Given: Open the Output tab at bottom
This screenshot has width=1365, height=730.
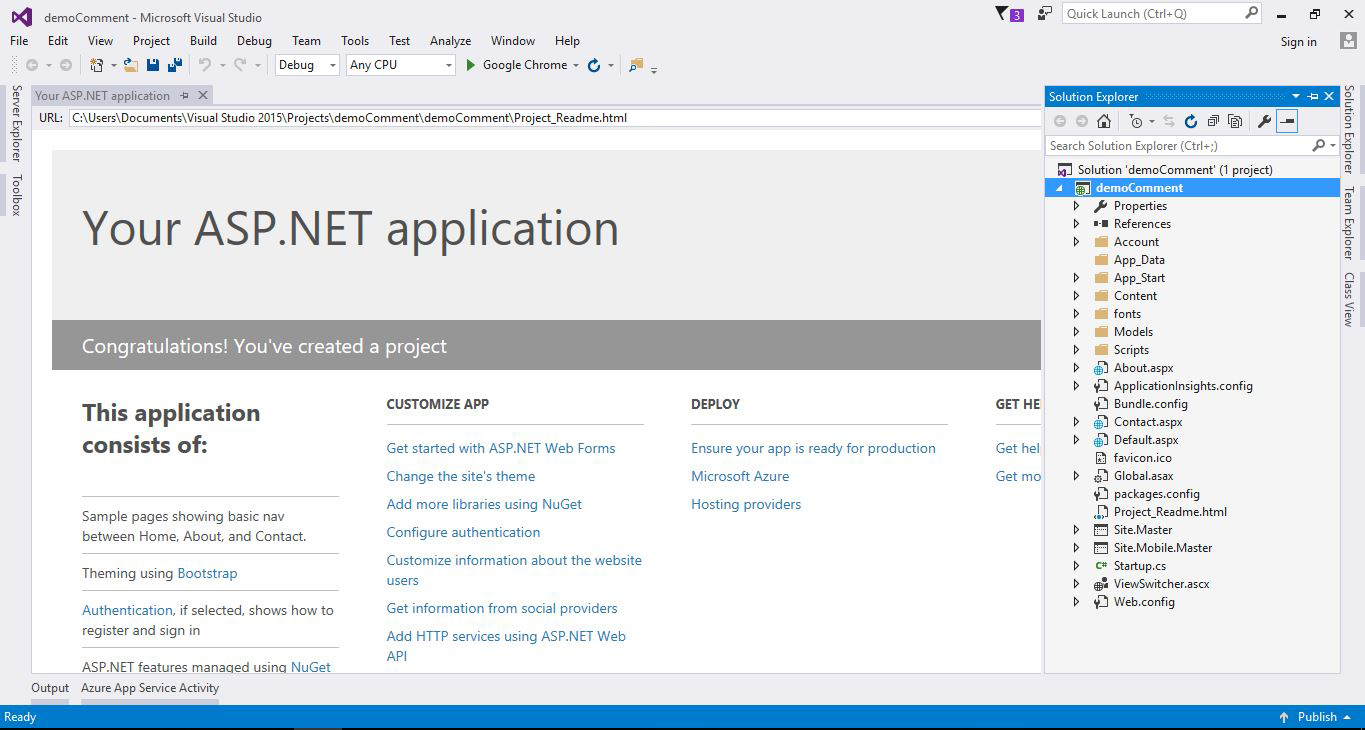Looking at the screenshot, I should [x=50, y=688].
